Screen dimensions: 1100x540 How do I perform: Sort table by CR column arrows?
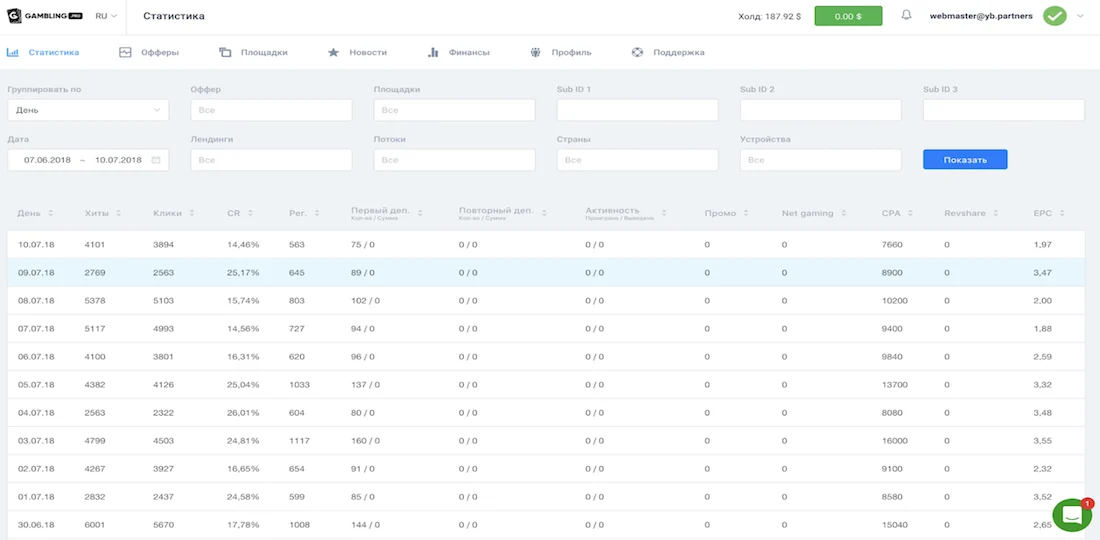click(250, 213)
